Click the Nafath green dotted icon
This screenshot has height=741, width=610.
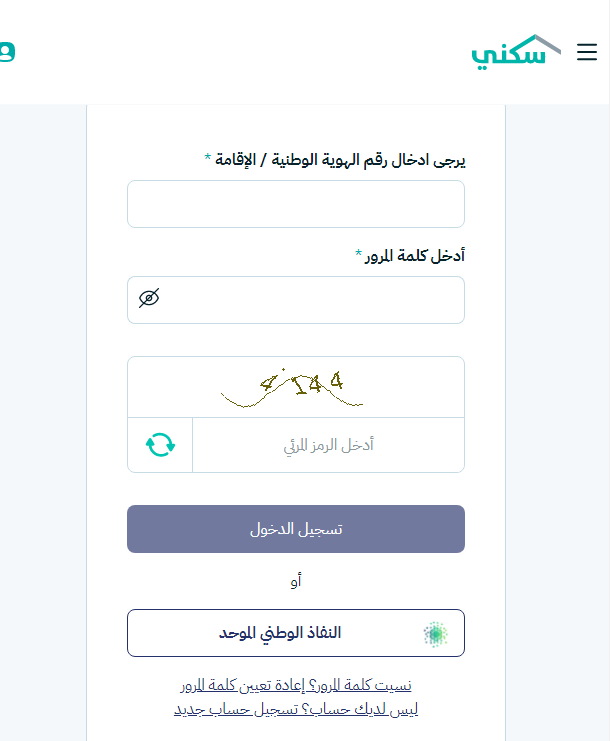(x=435, y=633)
